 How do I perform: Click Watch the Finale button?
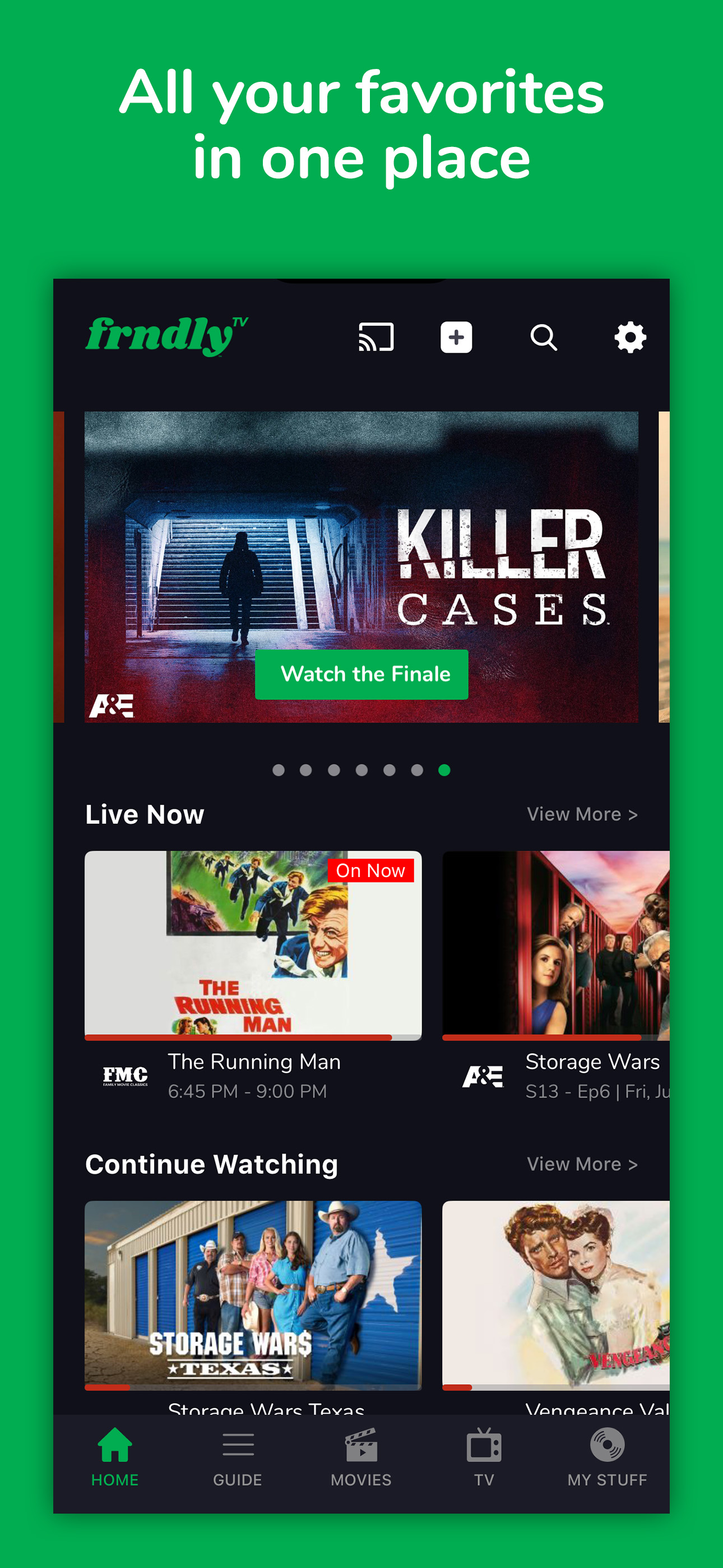click(x=361, y=675)
